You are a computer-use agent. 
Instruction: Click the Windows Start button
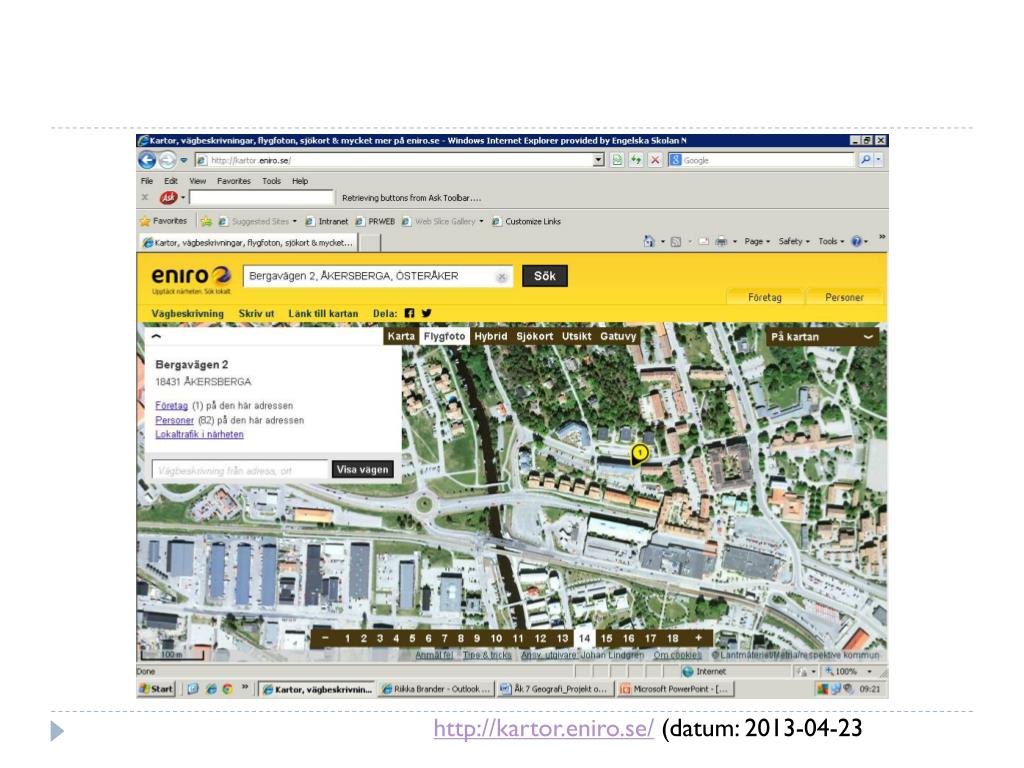(x=156, y=689)
